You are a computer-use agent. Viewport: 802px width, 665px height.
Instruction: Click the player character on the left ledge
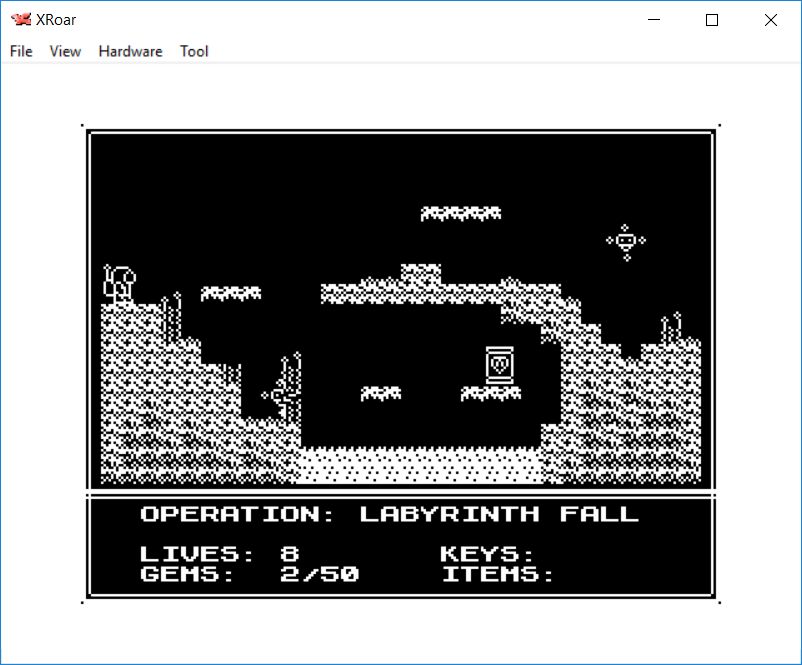tap(119, 283)
